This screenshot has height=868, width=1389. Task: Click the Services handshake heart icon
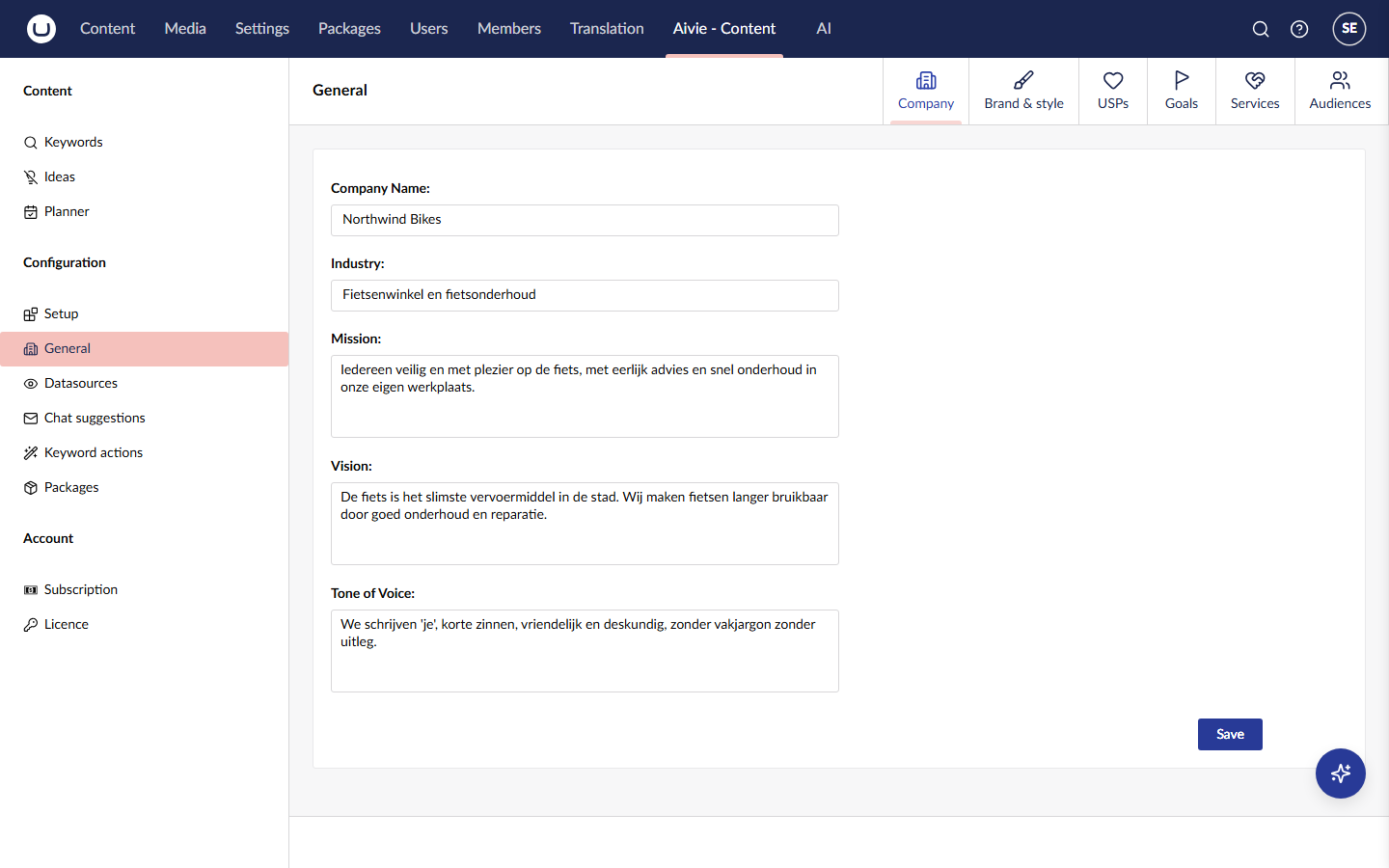(x=1255, y=80)
